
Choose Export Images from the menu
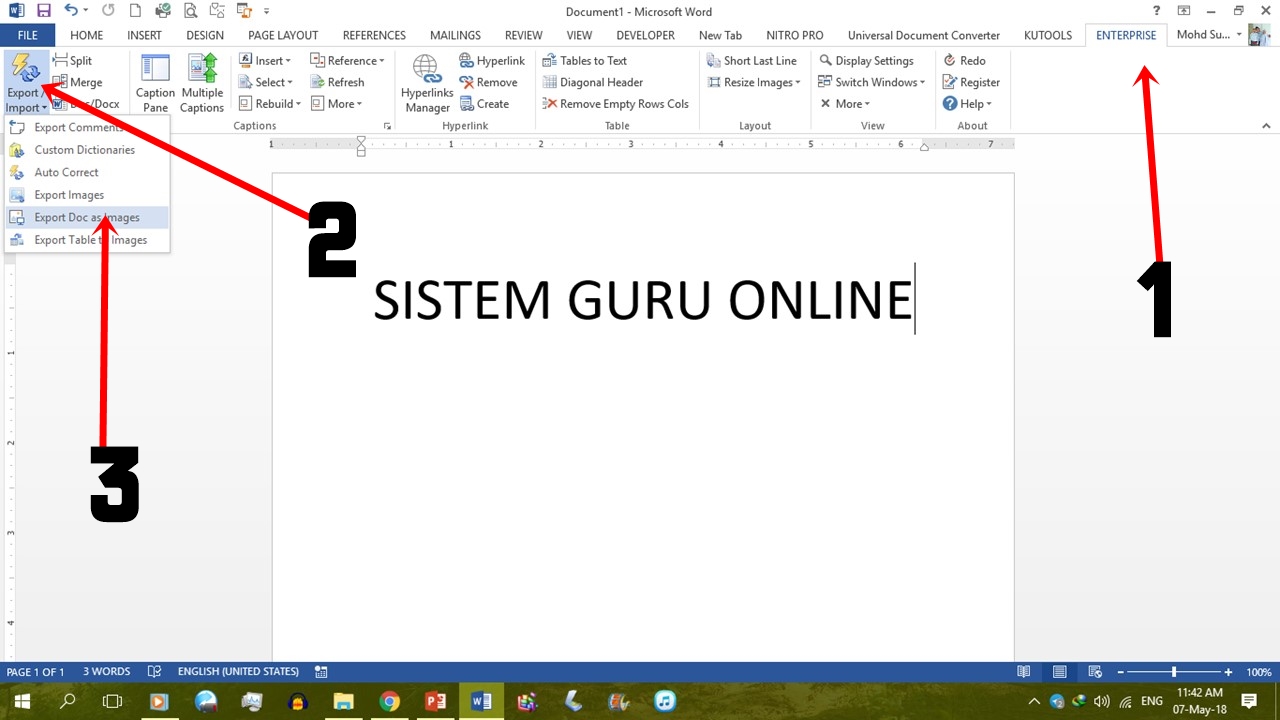[87, 195]
